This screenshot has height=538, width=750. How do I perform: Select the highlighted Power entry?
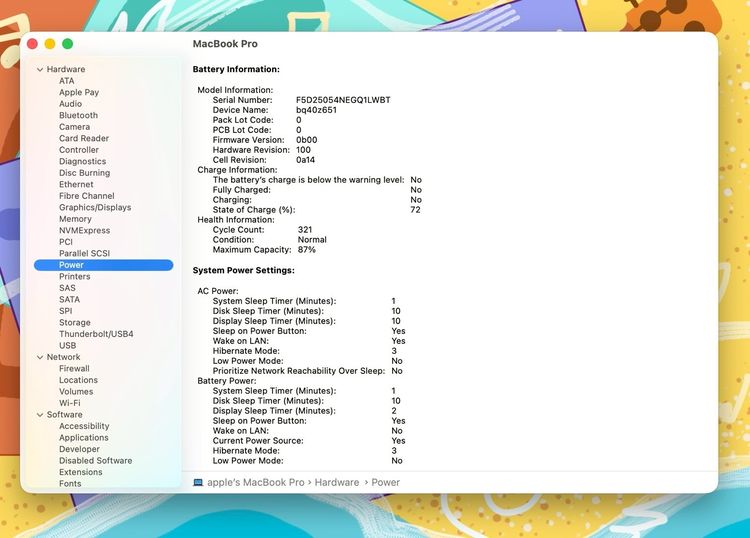pyautogui.click(x=103, y=265)
